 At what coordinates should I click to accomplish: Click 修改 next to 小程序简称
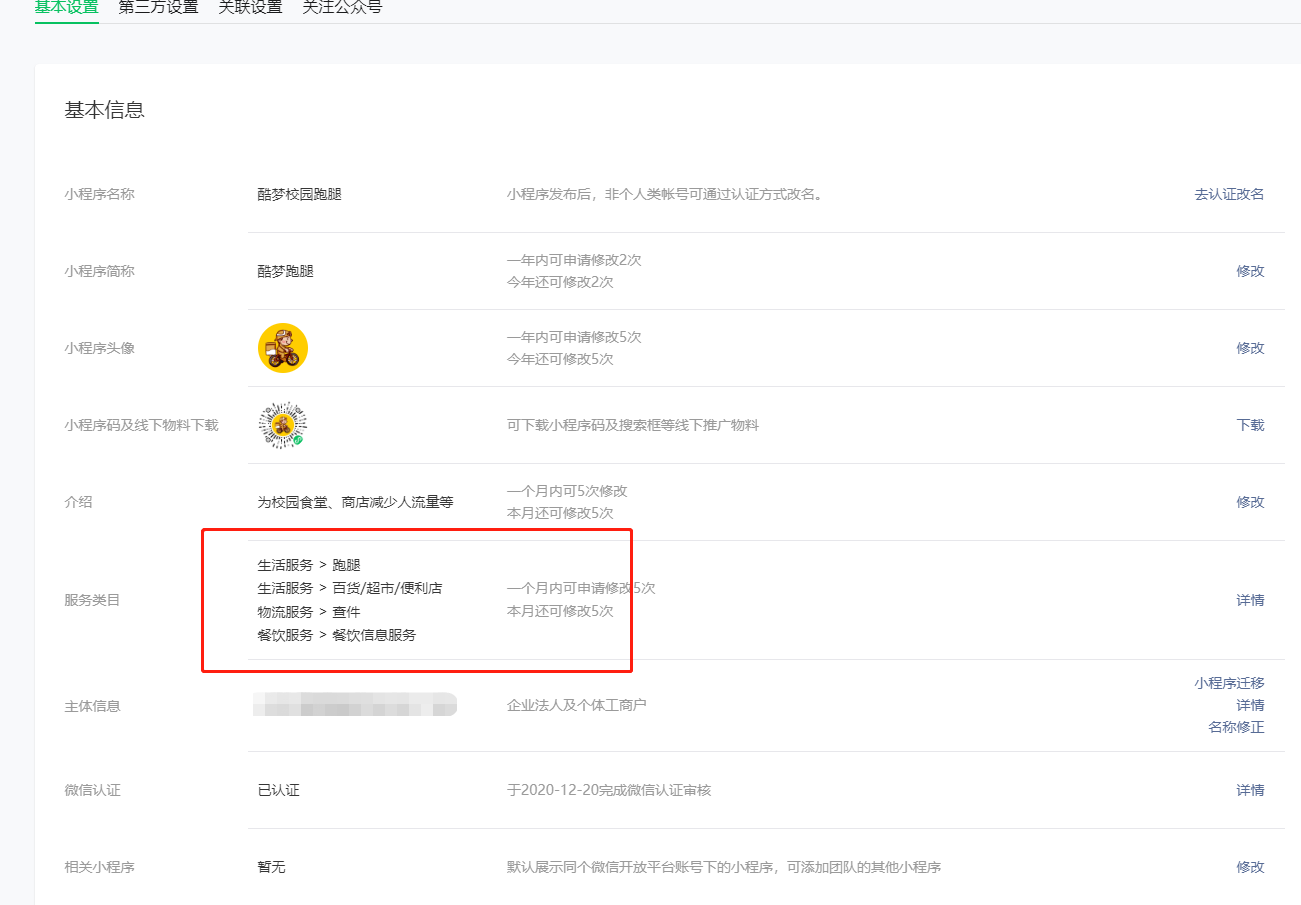point(1251,270)
